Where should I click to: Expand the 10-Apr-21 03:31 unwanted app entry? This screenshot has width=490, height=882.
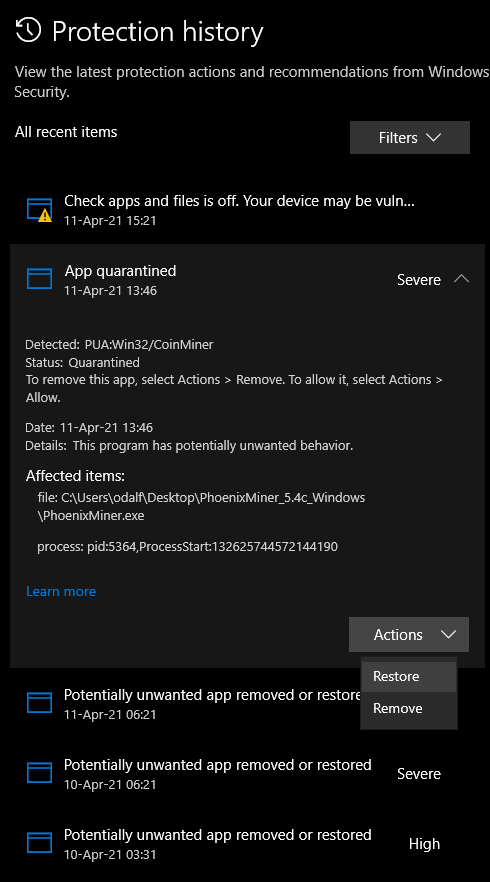coord(248,843)
